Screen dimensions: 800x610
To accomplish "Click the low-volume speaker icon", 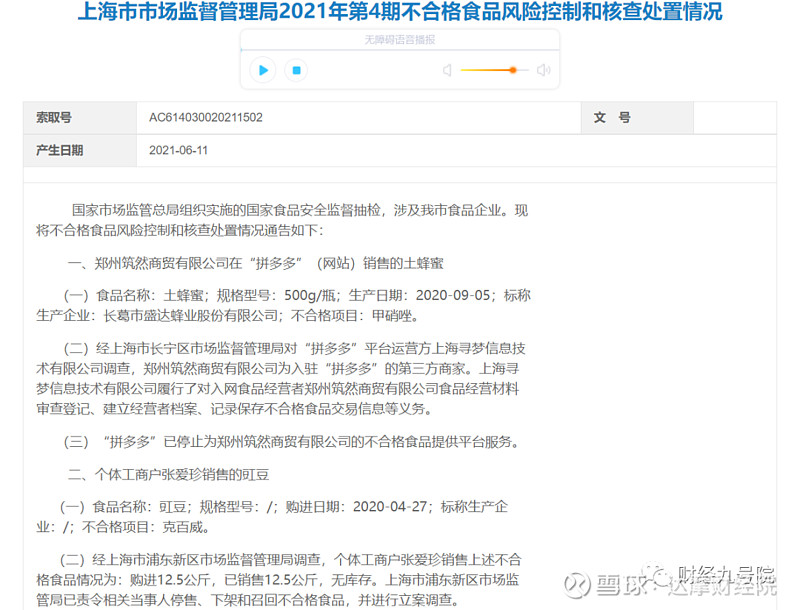I will (x=447, y=70).
